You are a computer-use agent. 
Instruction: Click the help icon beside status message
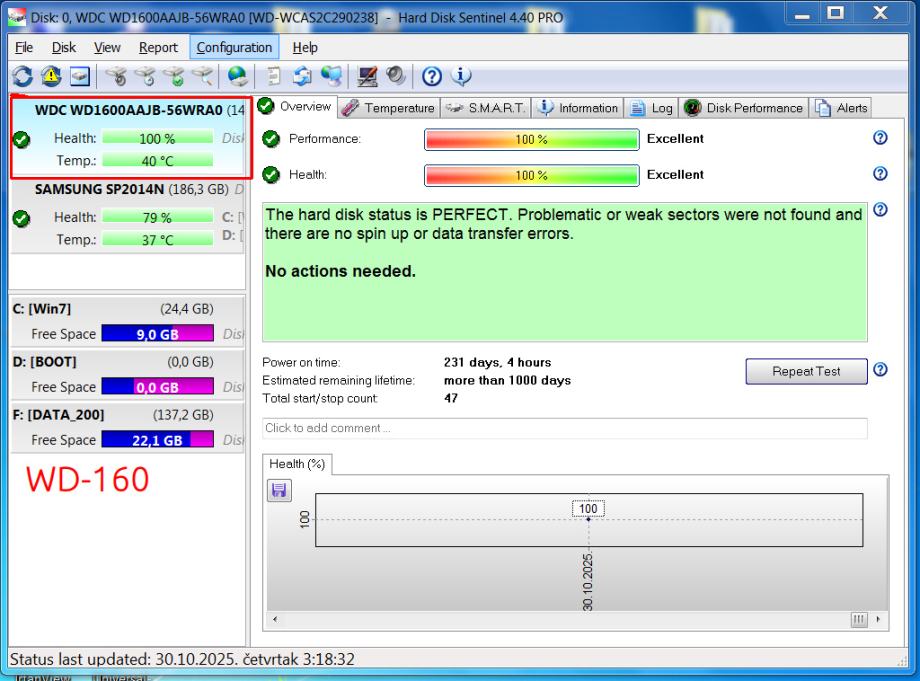tap(880, 209)
